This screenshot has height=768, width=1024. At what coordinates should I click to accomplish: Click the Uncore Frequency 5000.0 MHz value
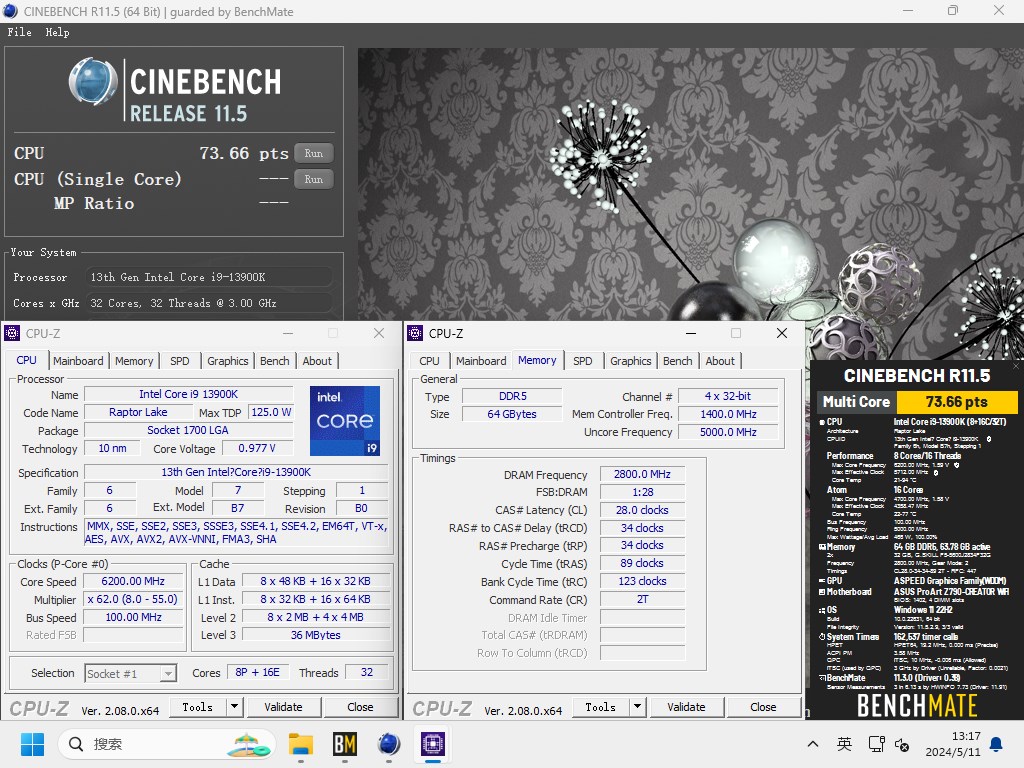(728, 432)
